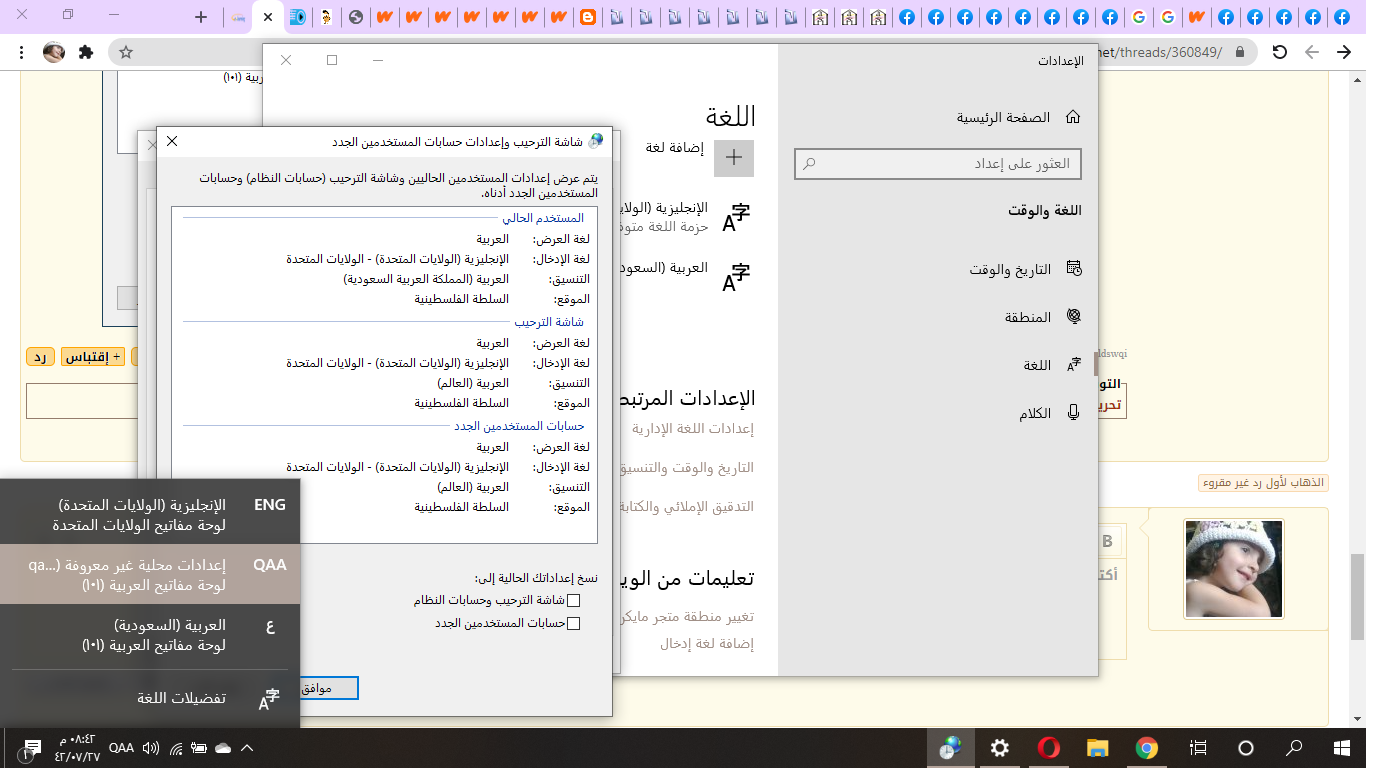Select العربية (السعودية) language entry in Settings

tap(686, 276)
